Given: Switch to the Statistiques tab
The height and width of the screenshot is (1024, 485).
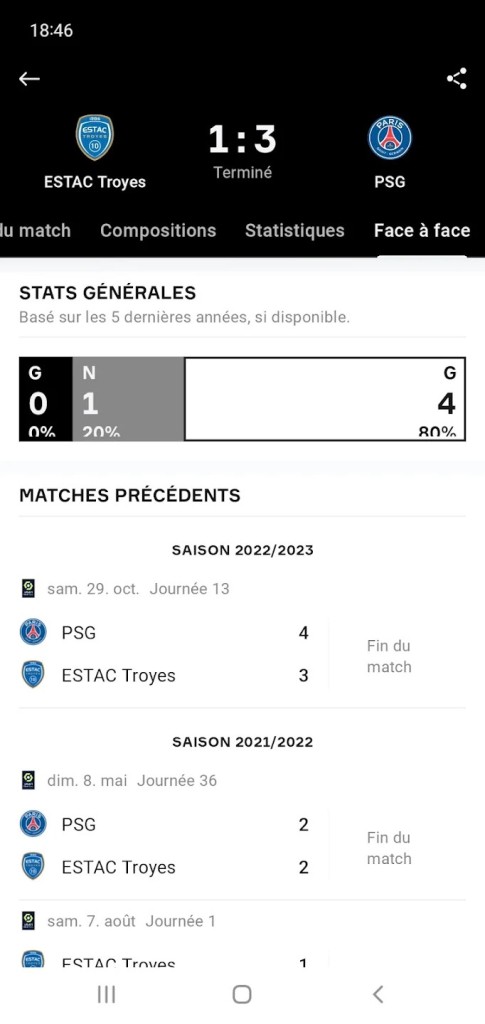Looking at the screenshot, I should [294, 231].
